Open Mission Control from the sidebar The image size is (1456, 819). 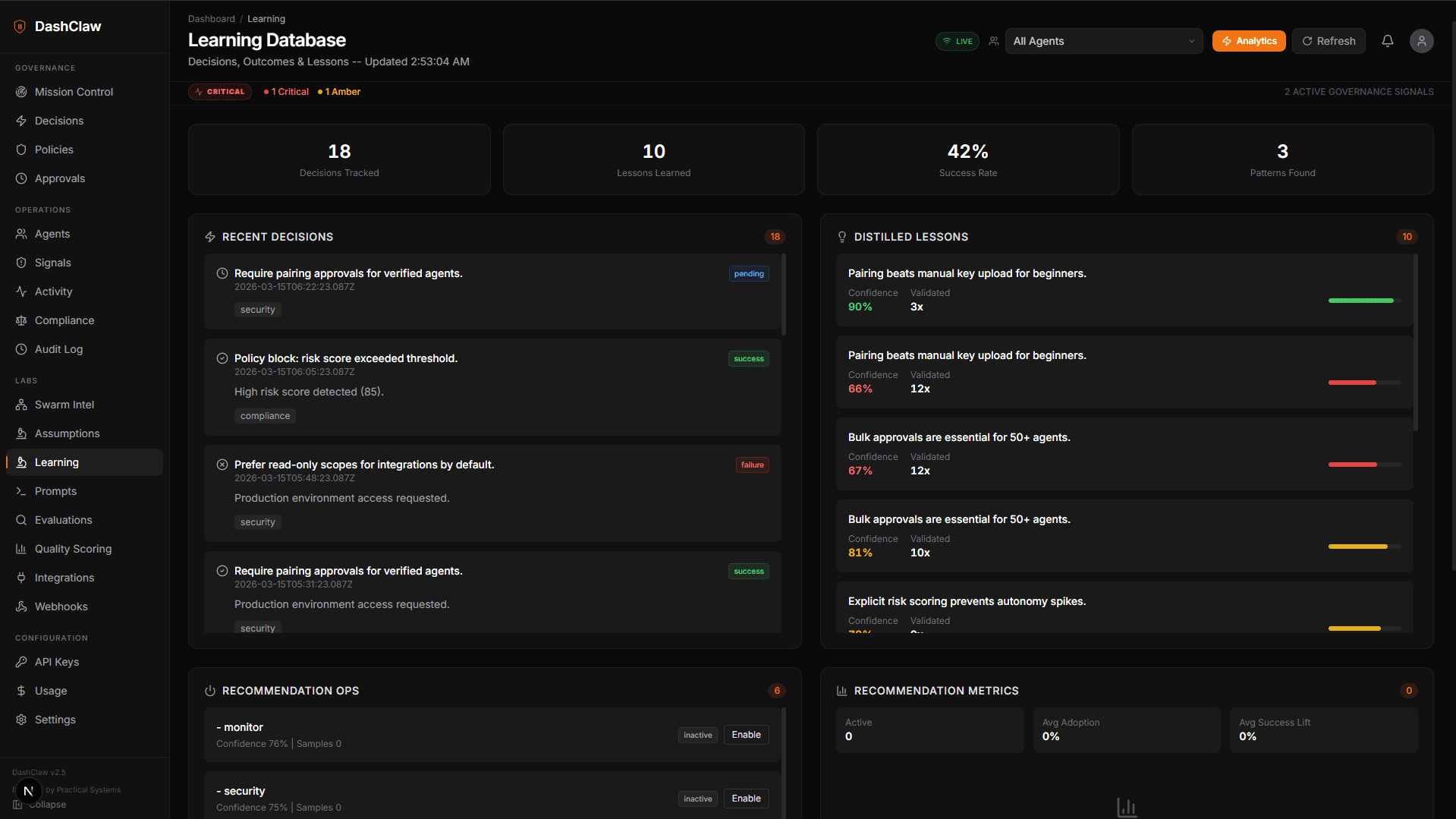coord(21,92)
